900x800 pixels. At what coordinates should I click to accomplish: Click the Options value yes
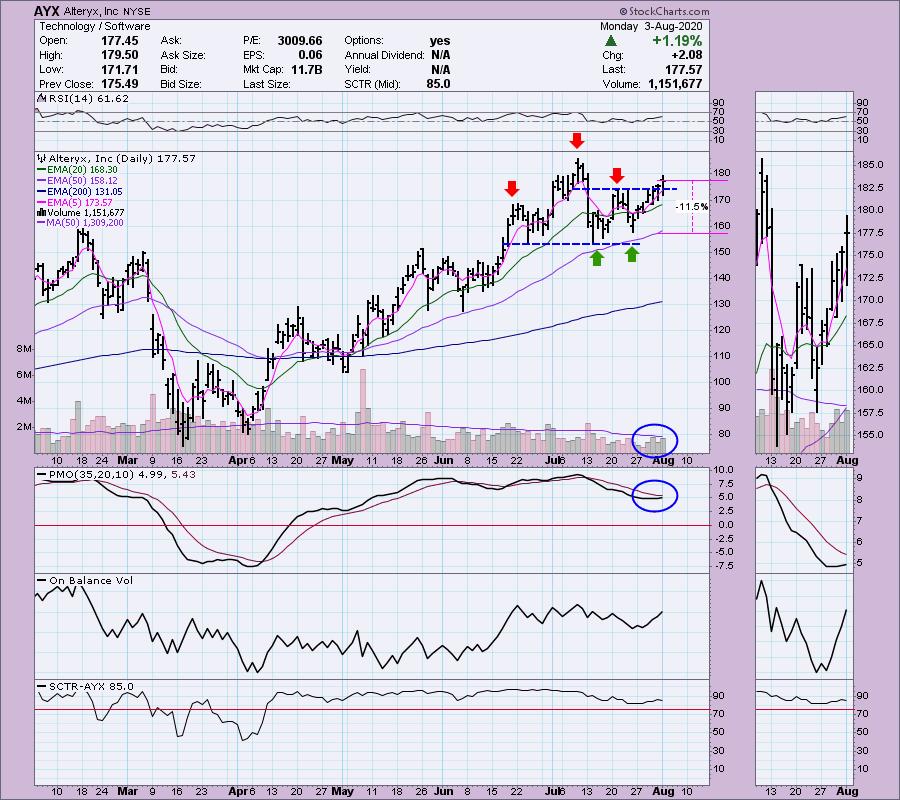pyautogui.click(x=440, y=41)
